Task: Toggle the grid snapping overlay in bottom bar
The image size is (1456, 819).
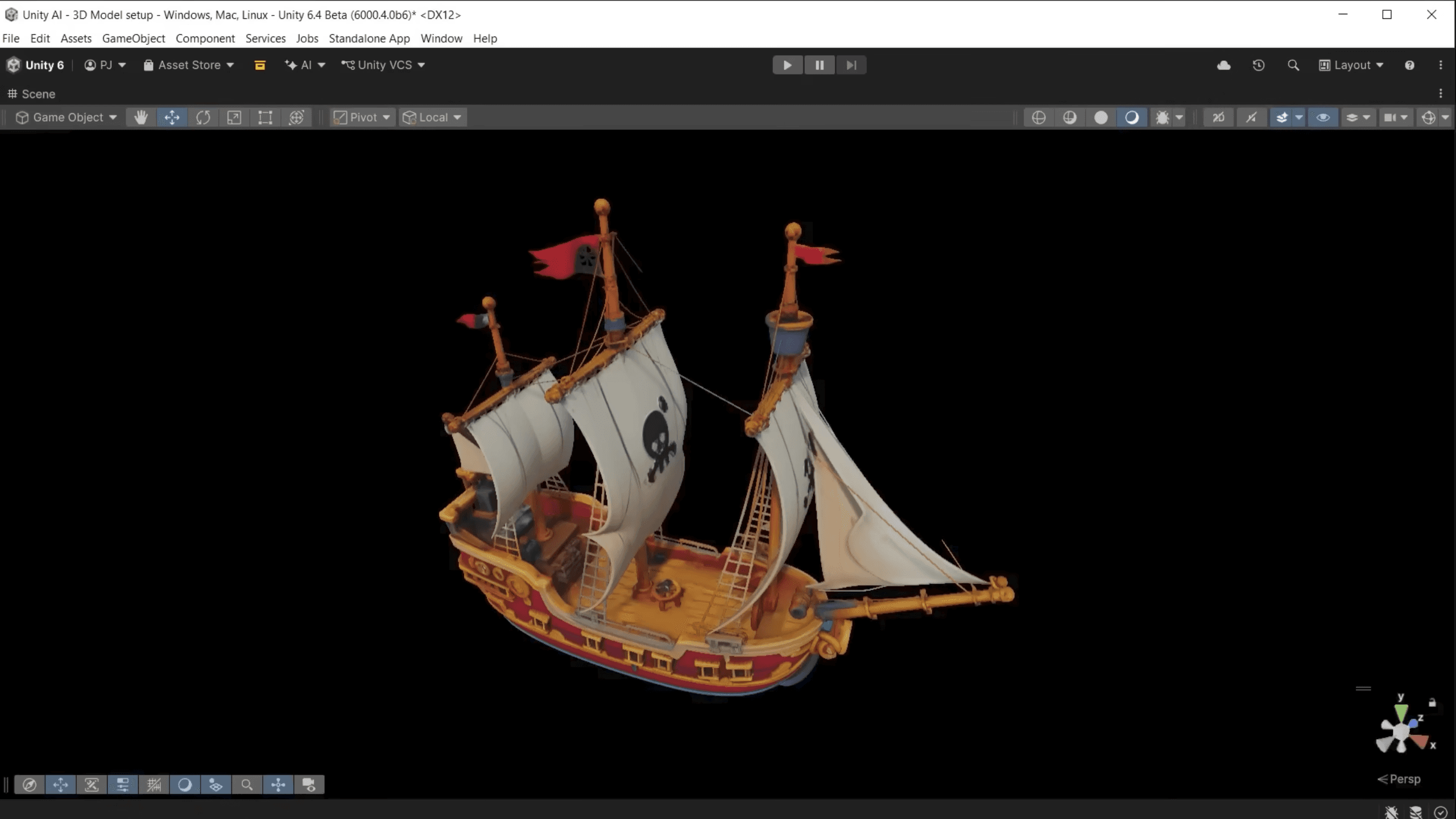Action: click(154, 785)
